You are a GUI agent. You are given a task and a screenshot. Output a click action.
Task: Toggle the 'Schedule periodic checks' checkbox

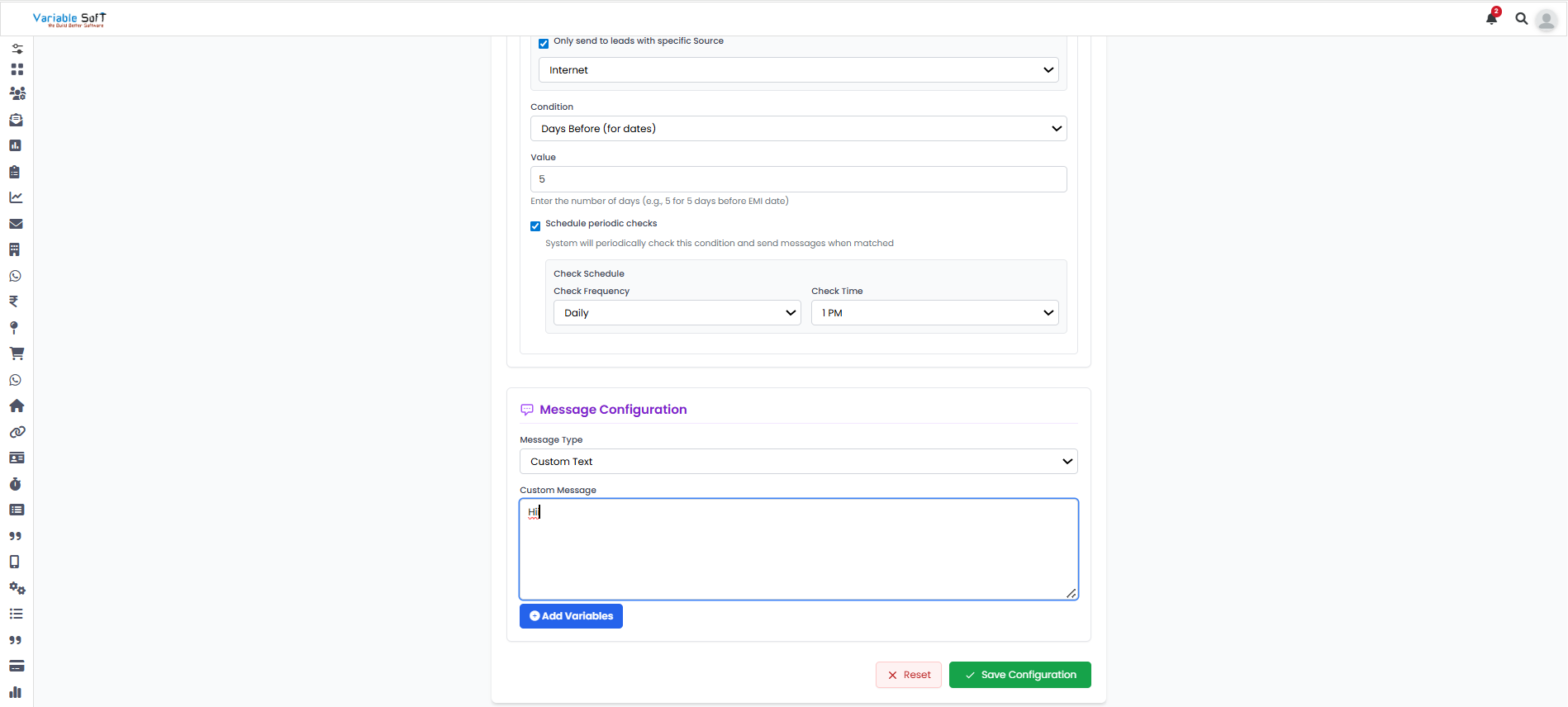535,226
